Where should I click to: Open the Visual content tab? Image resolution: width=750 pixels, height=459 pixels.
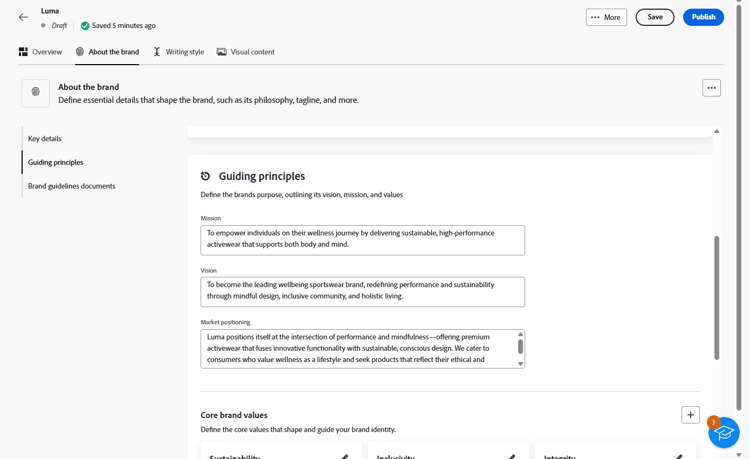coord(246,52)
